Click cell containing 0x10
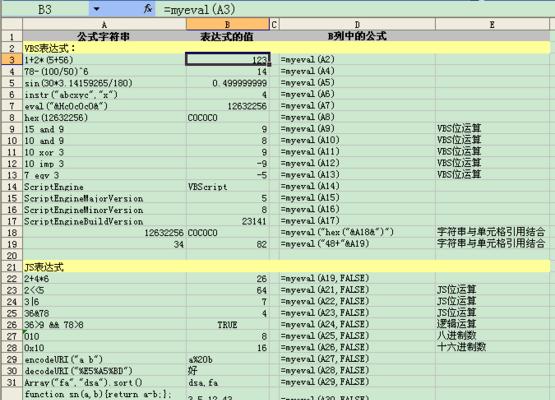Image resolution: width=555 pixels, height=400 pixels. pyautogui.click(x=104, y=348)
